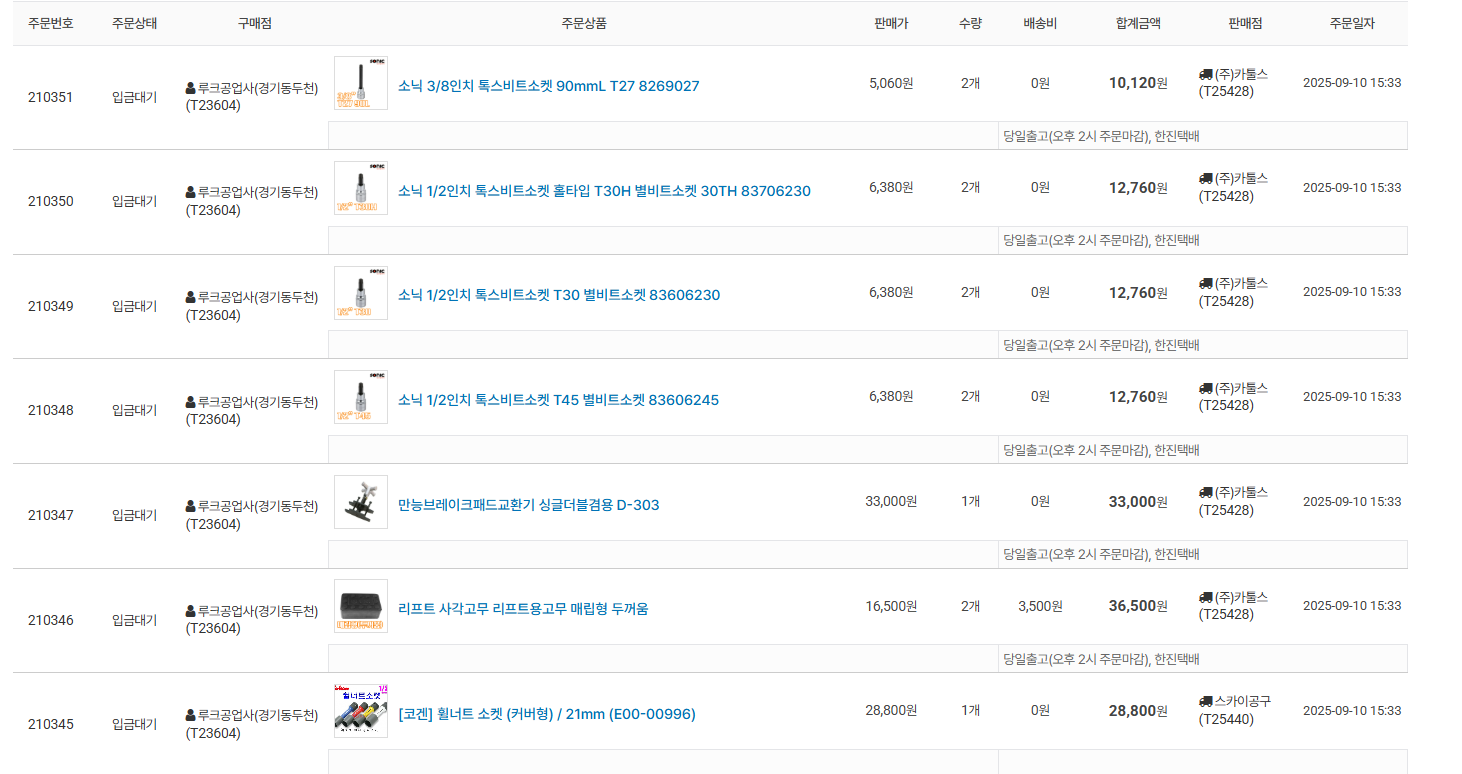Click the 주문일자 column header
Image resolution: width=1462 pixels, height=774 pixels.
coord(1351,23)
